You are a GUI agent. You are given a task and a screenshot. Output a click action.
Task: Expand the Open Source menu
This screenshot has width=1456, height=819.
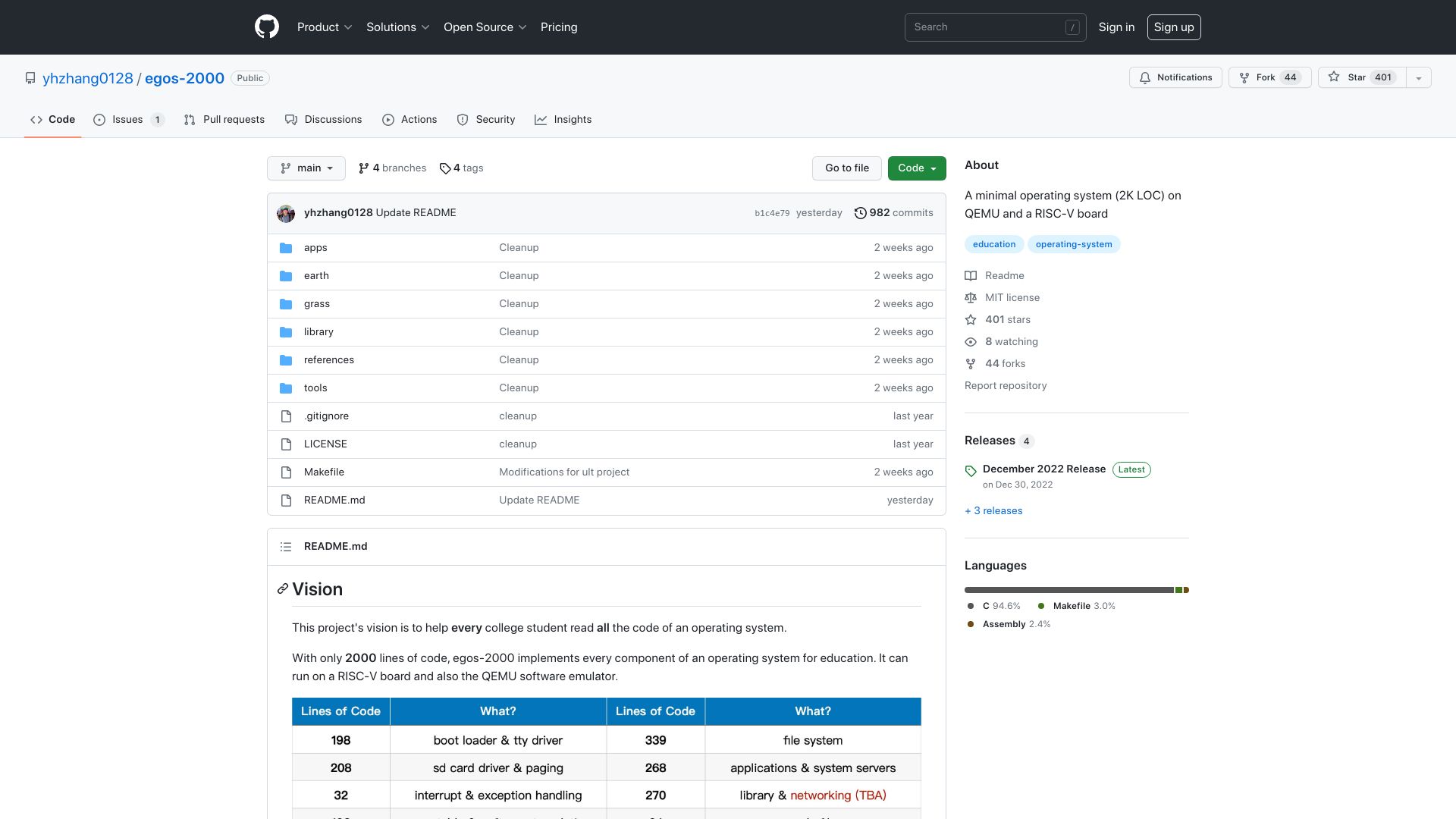pos(485,27)
